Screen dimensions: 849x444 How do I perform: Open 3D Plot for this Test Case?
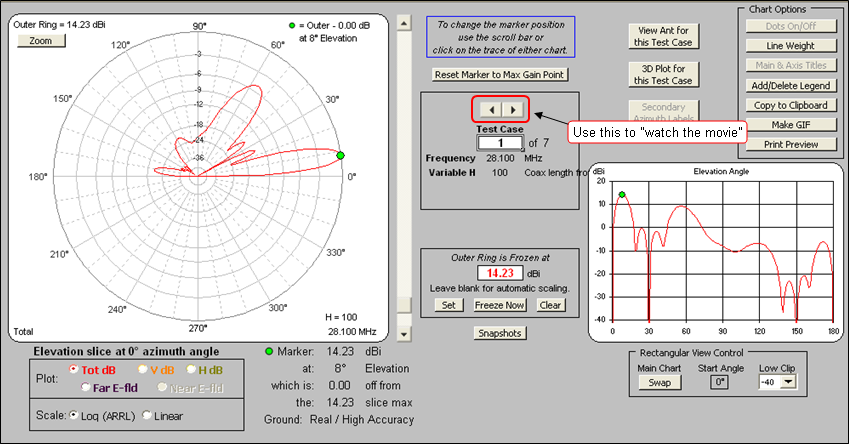click(664, 74)
